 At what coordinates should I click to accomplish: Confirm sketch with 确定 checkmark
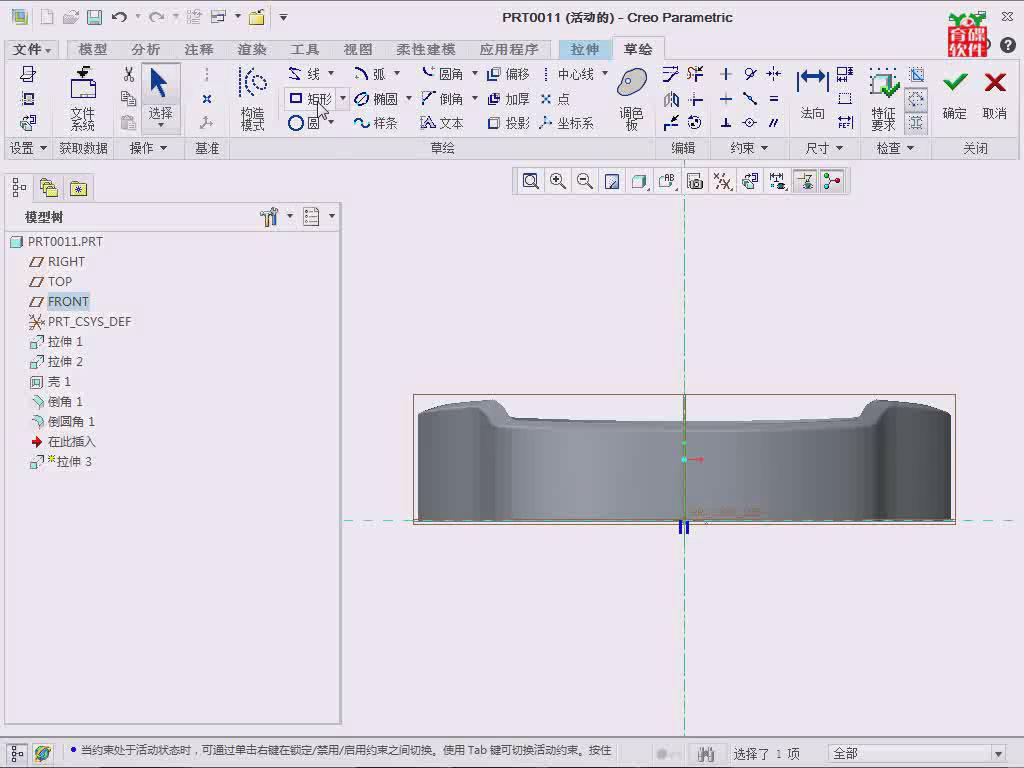pos(955,95)
